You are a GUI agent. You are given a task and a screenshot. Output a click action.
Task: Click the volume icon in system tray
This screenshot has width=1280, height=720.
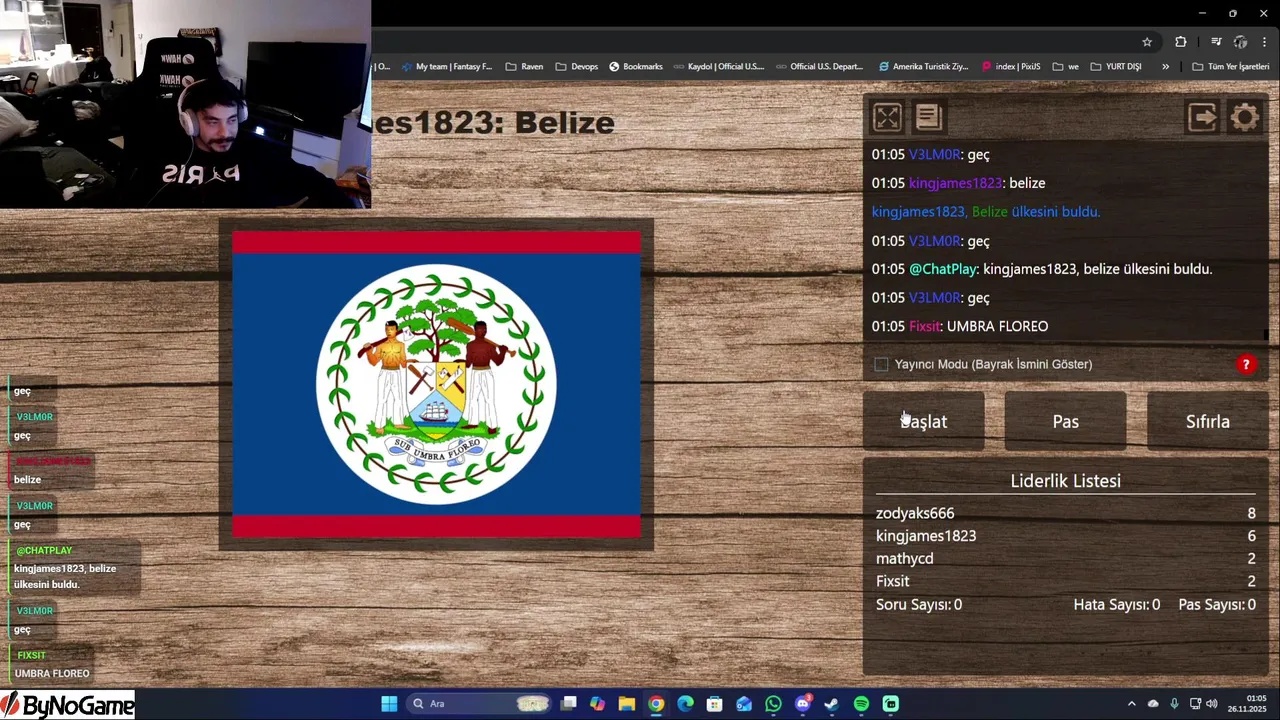point(1211,704)
